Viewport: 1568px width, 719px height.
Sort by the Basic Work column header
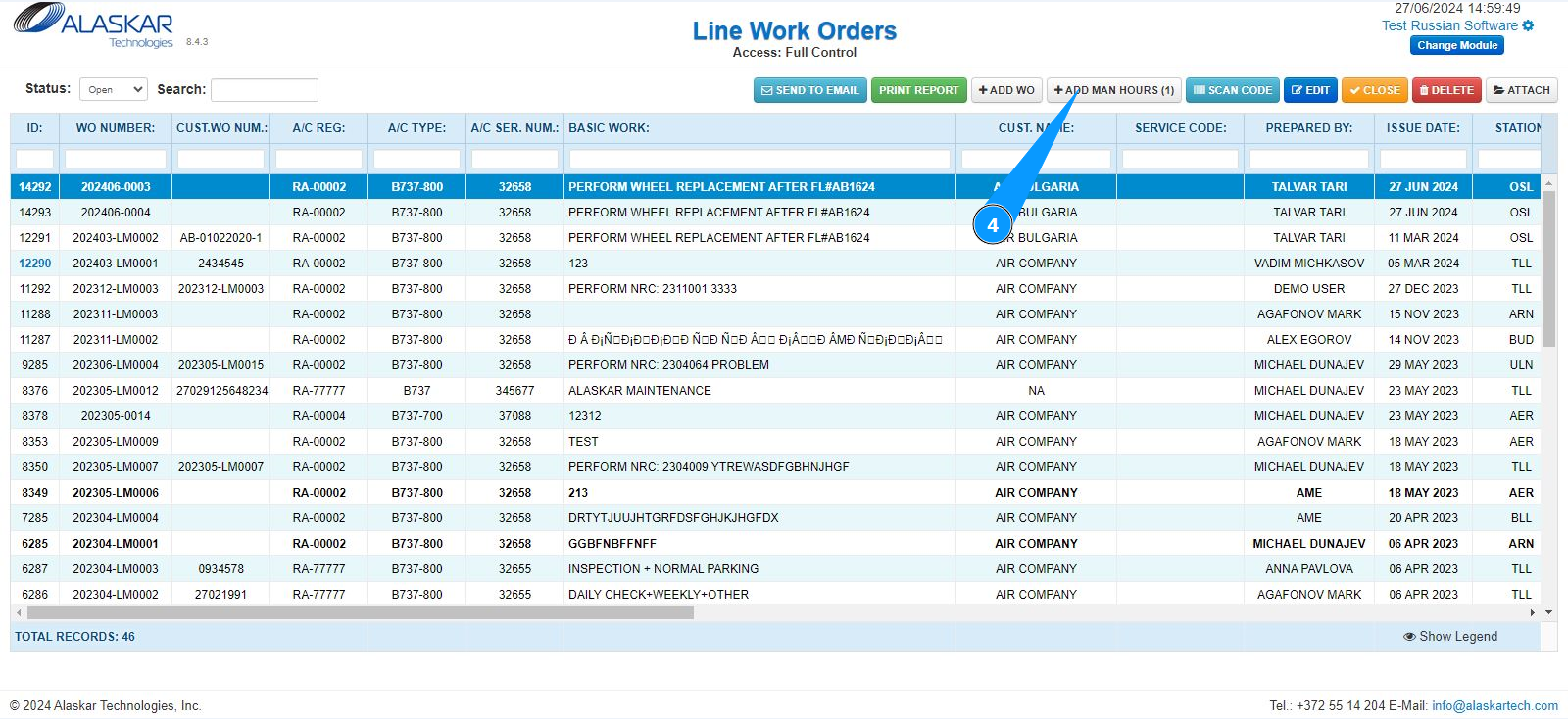[759, 128]
